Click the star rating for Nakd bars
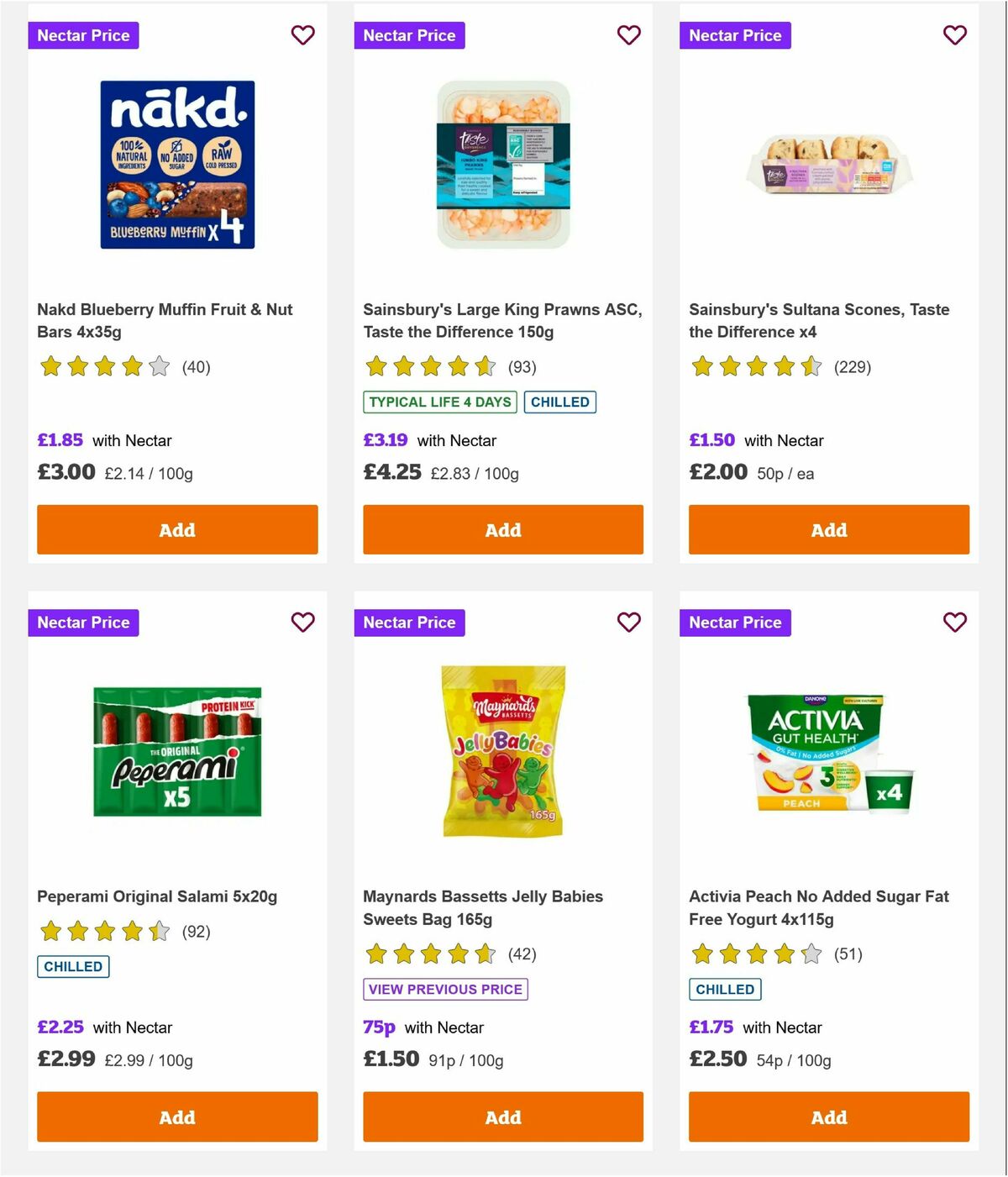 104,366
